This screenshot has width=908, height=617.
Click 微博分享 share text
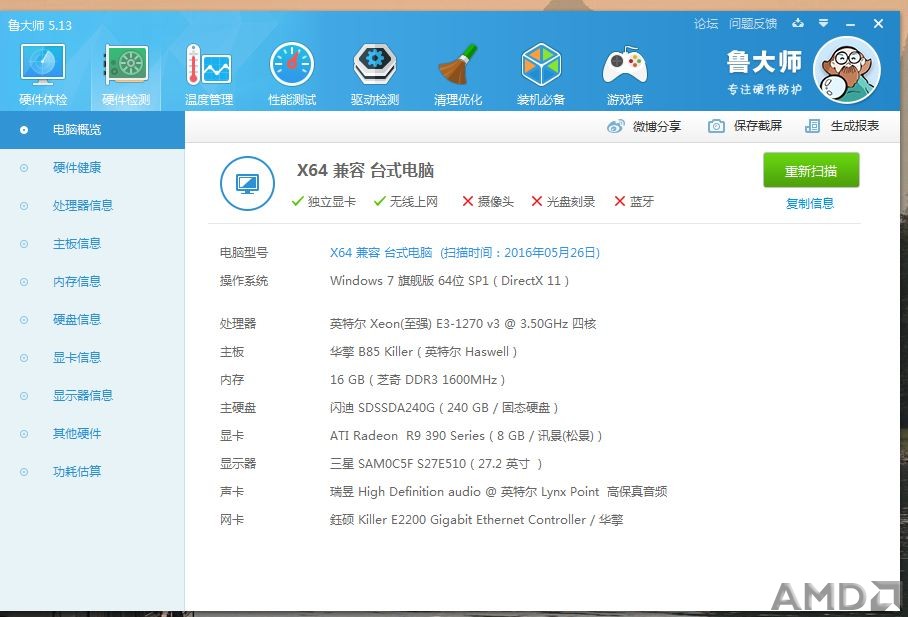(657, 126)
